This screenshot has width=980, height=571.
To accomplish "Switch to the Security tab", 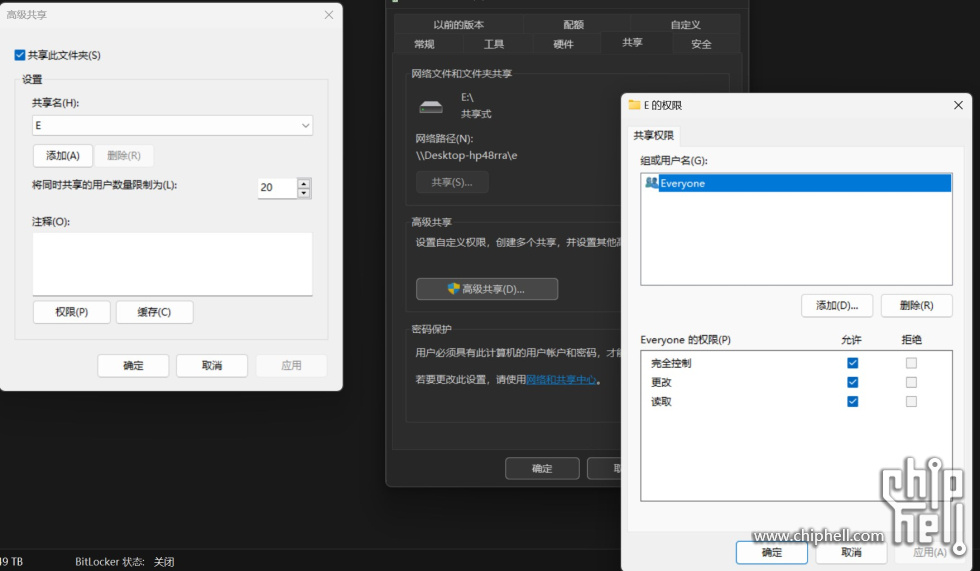I will (701, 44).
